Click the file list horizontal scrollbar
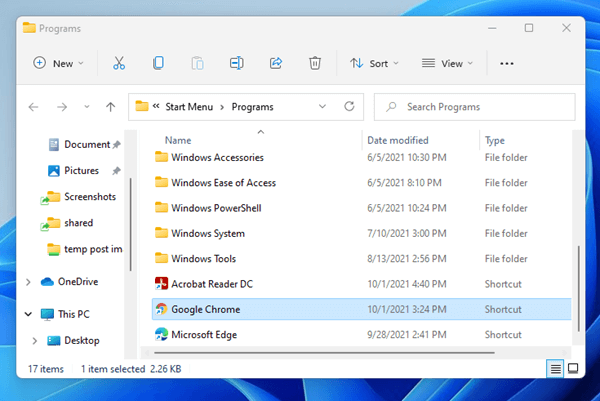600x401 pixels. coord(324,352)
